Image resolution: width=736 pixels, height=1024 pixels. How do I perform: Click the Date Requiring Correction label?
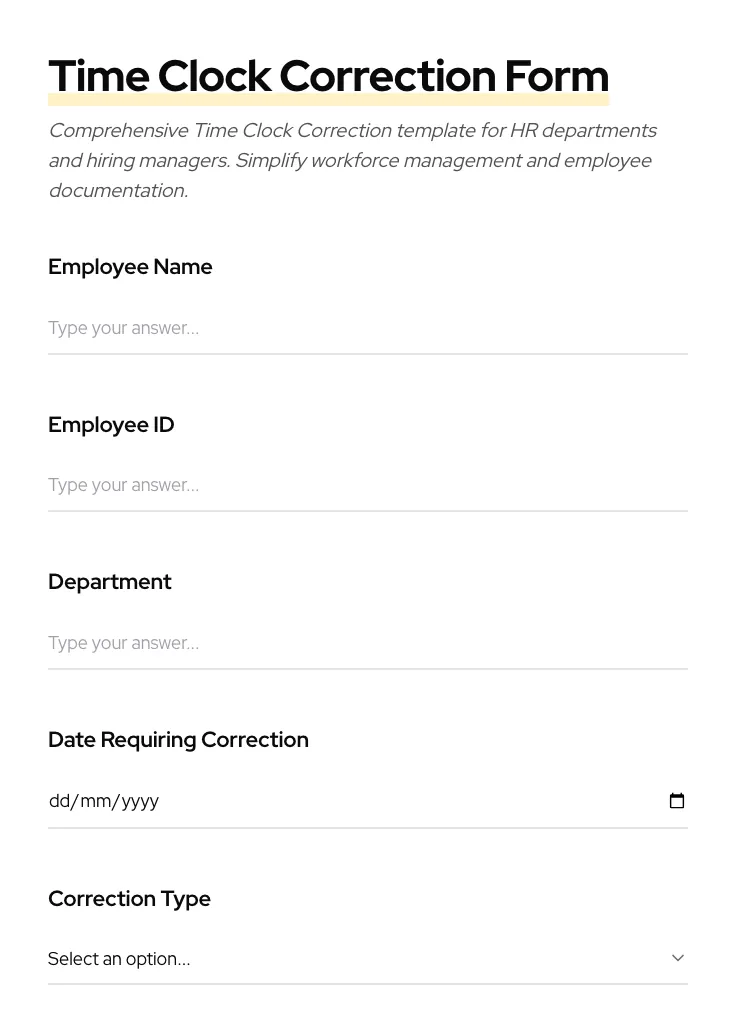178,740
